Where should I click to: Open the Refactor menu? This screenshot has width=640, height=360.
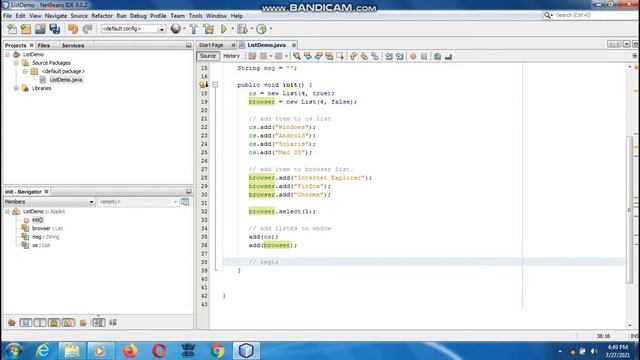(102, 16)
